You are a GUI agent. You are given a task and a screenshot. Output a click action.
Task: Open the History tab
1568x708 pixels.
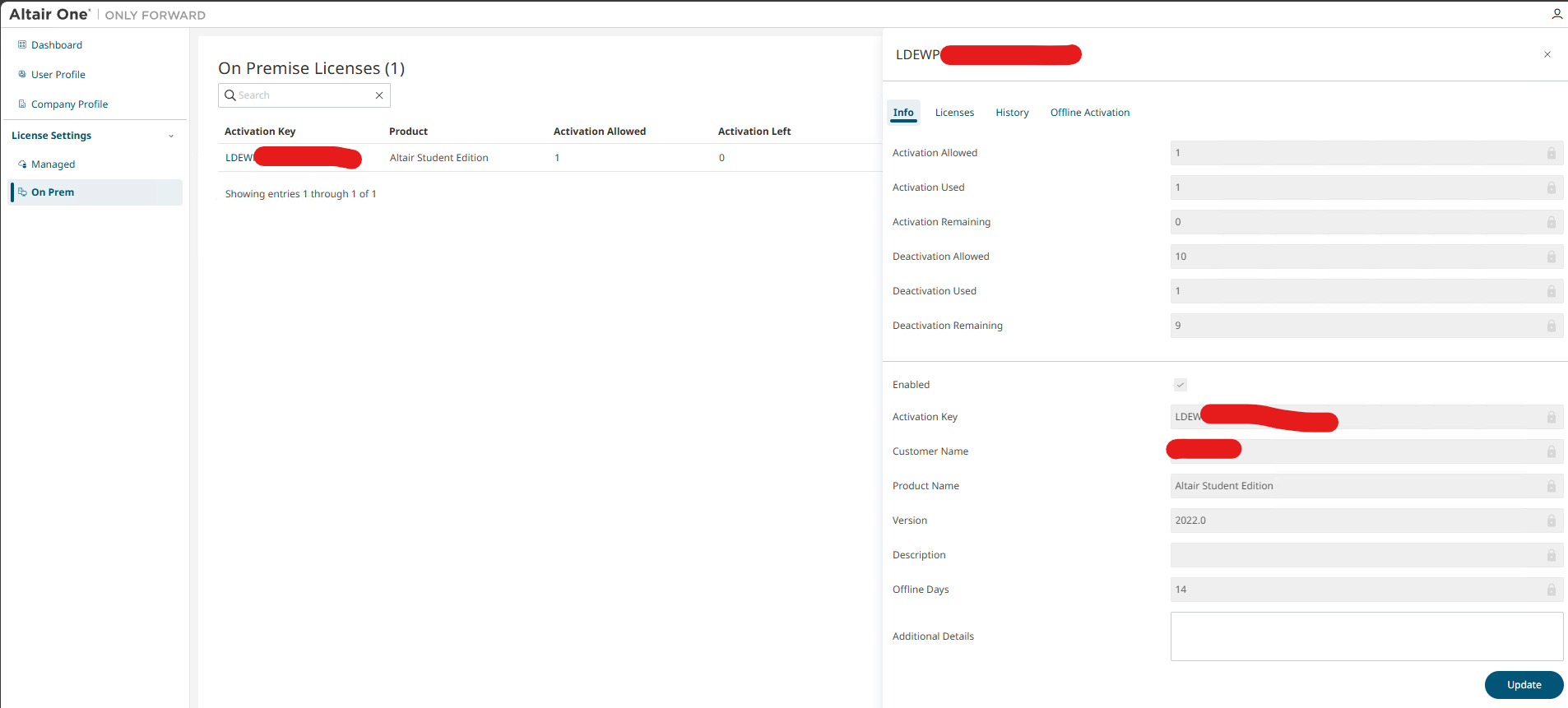pyautogui.click(x=1012, y=113)
